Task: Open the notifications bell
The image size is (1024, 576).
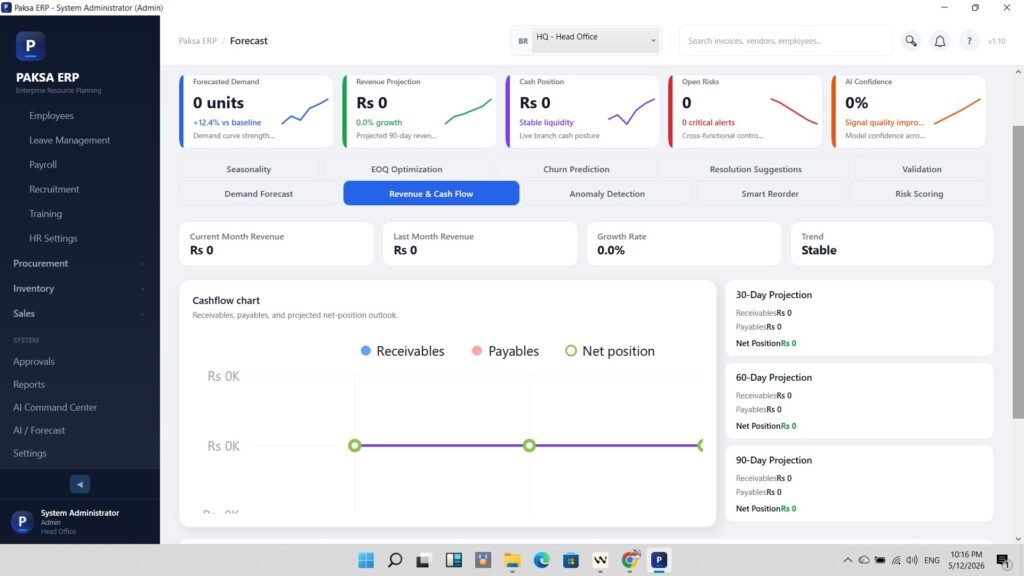Action: coord(940,40)
